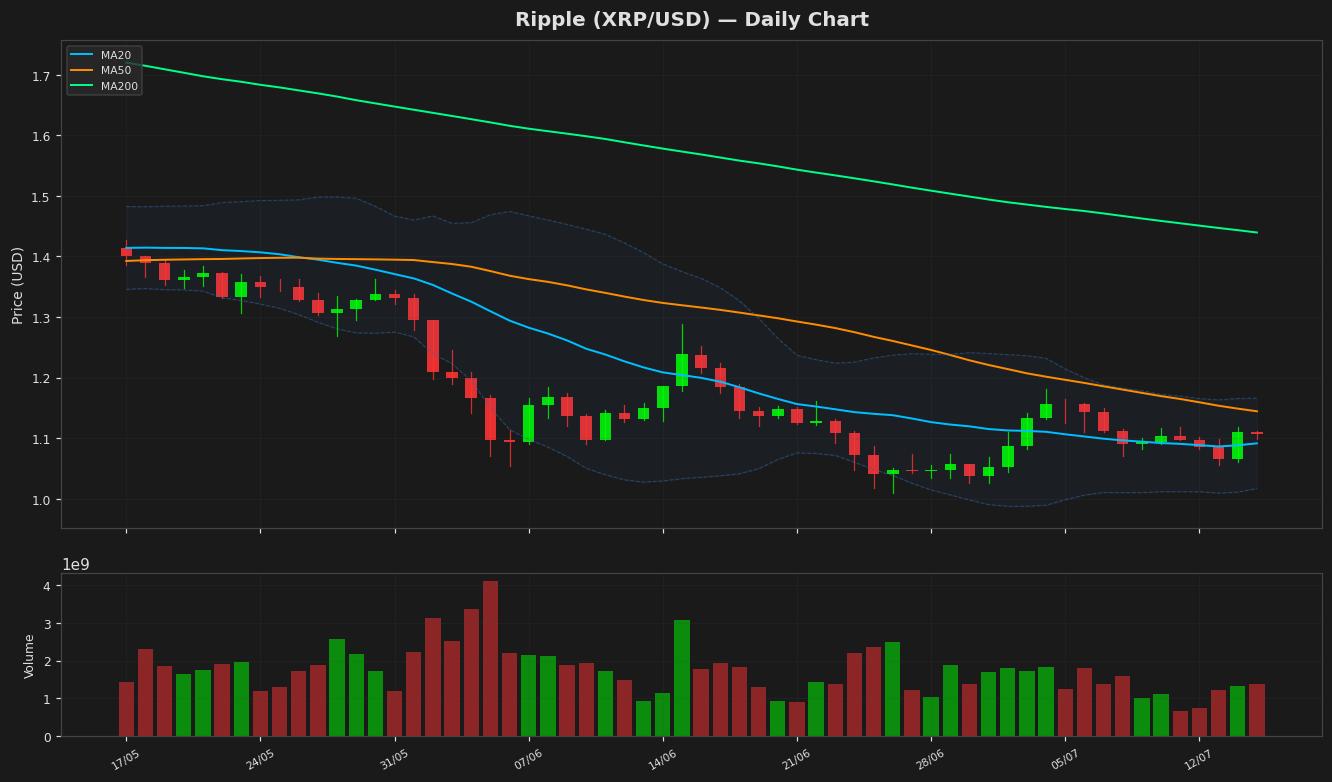
Task: Click the large green candlestick at 07/06
Action: click(528, 423)
